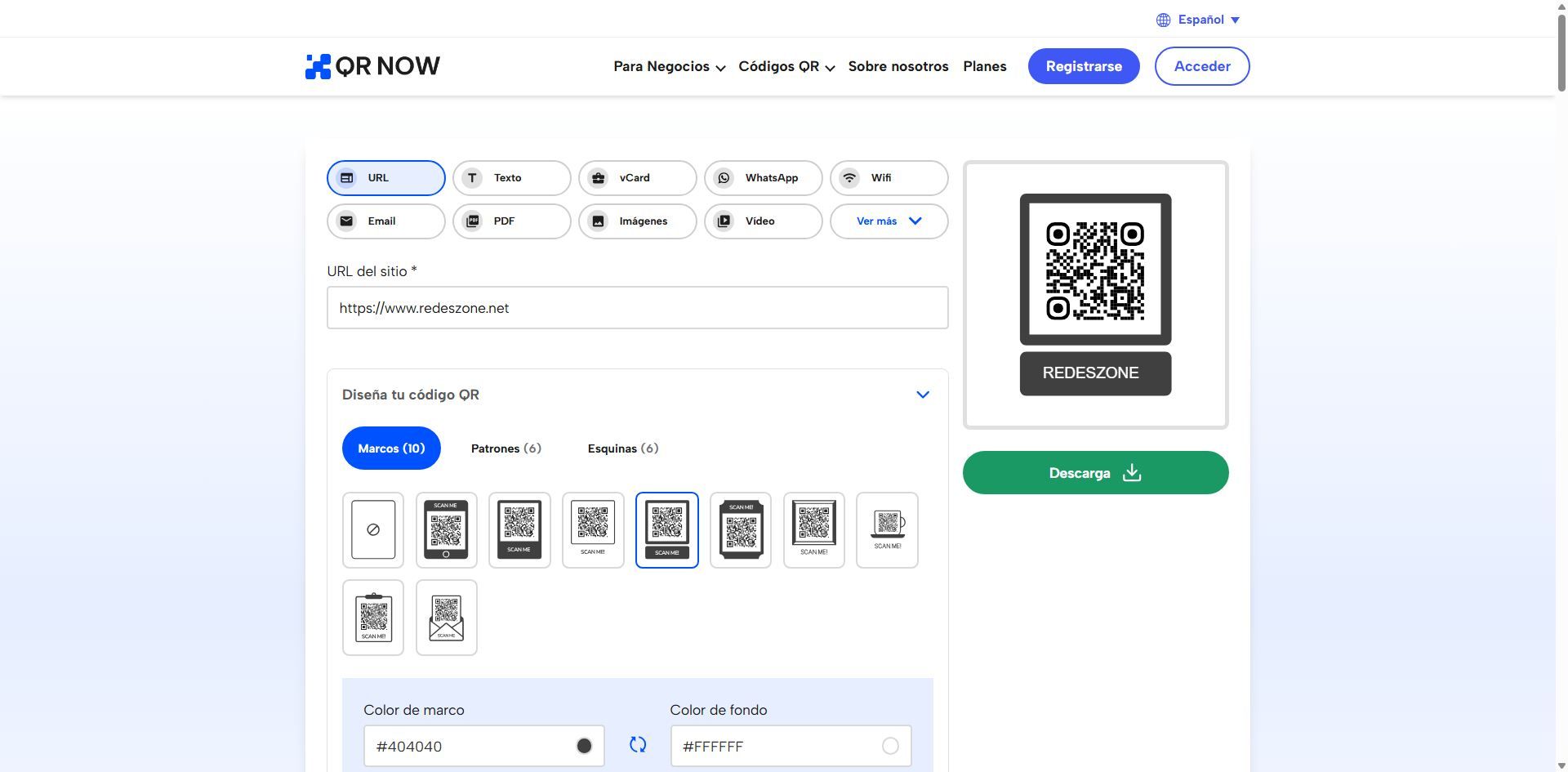
Task: Click the globe language icon
Action: tap(1163, 20)
